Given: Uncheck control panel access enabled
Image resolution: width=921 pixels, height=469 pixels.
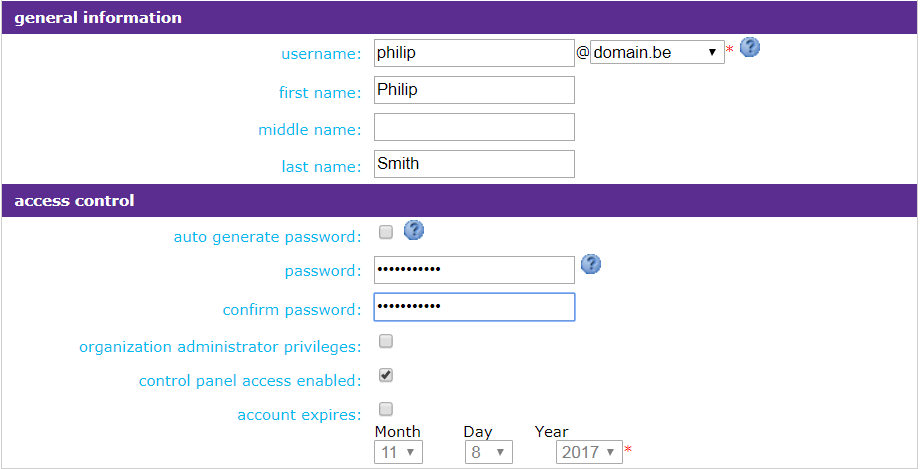Looking at the screenshot, I should pos(386,376).
